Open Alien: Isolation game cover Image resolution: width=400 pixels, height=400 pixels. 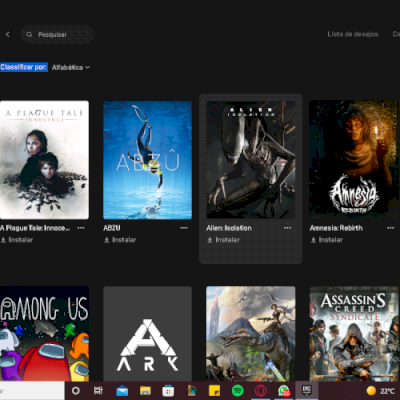pos(251,160)
